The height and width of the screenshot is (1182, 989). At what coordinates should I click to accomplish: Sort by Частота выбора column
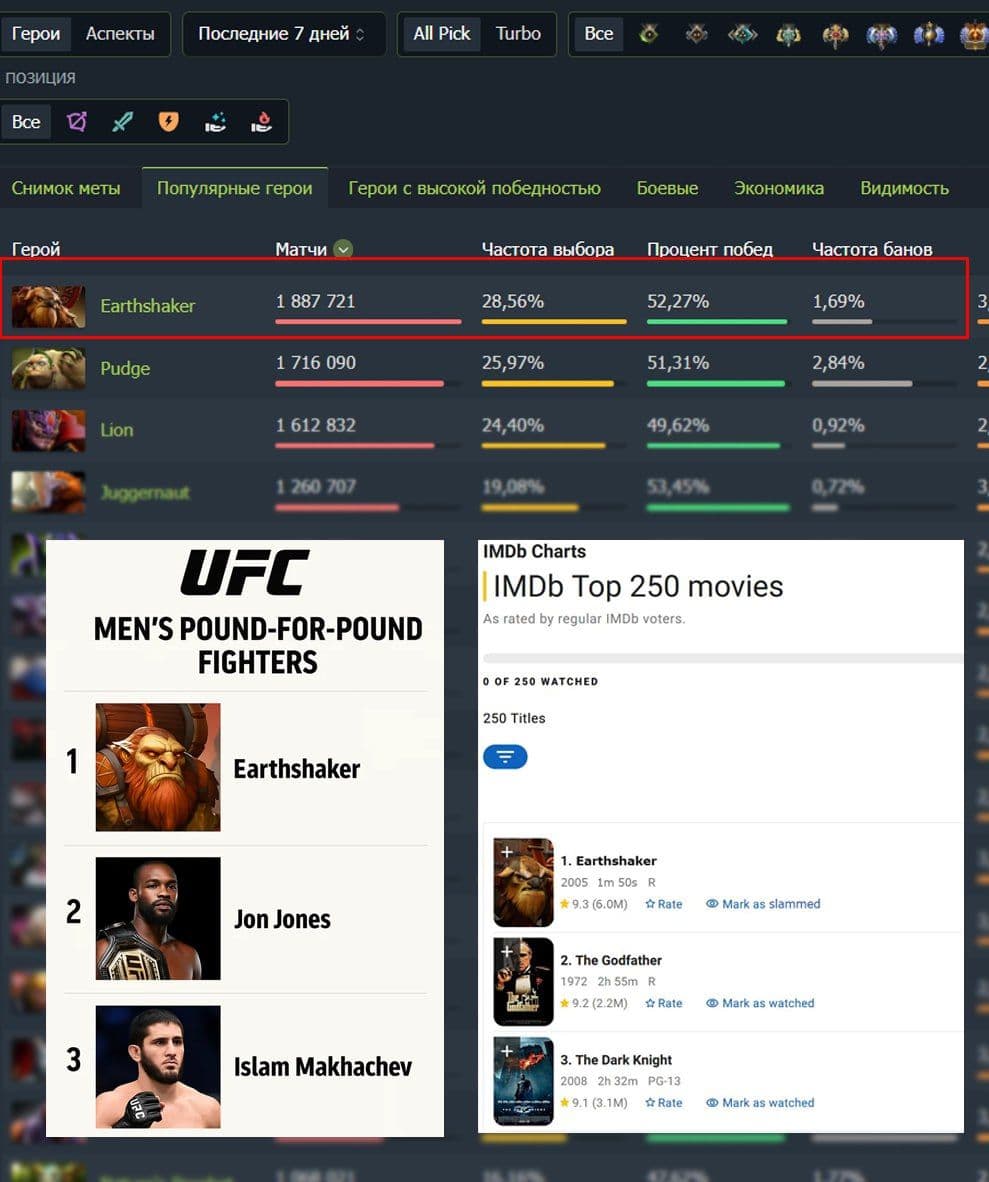(548, 250)
